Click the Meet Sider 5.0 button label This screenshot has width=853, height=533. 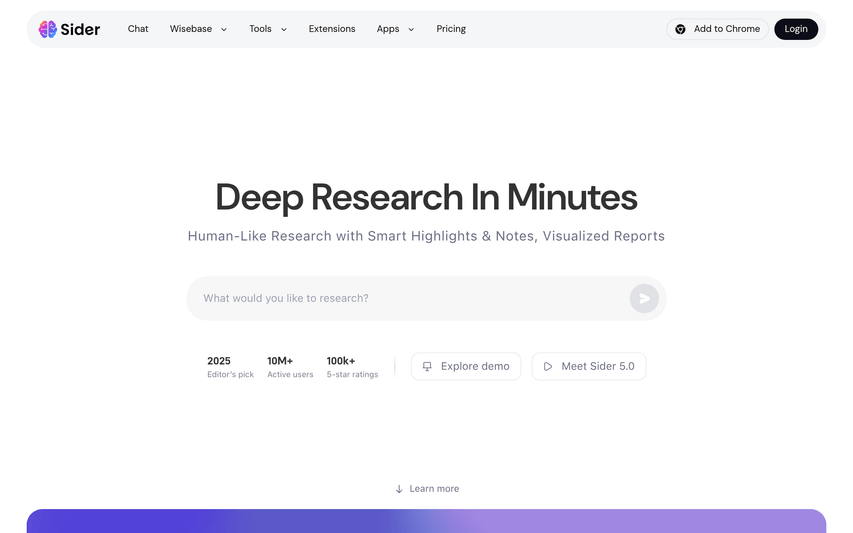(598, 366)
